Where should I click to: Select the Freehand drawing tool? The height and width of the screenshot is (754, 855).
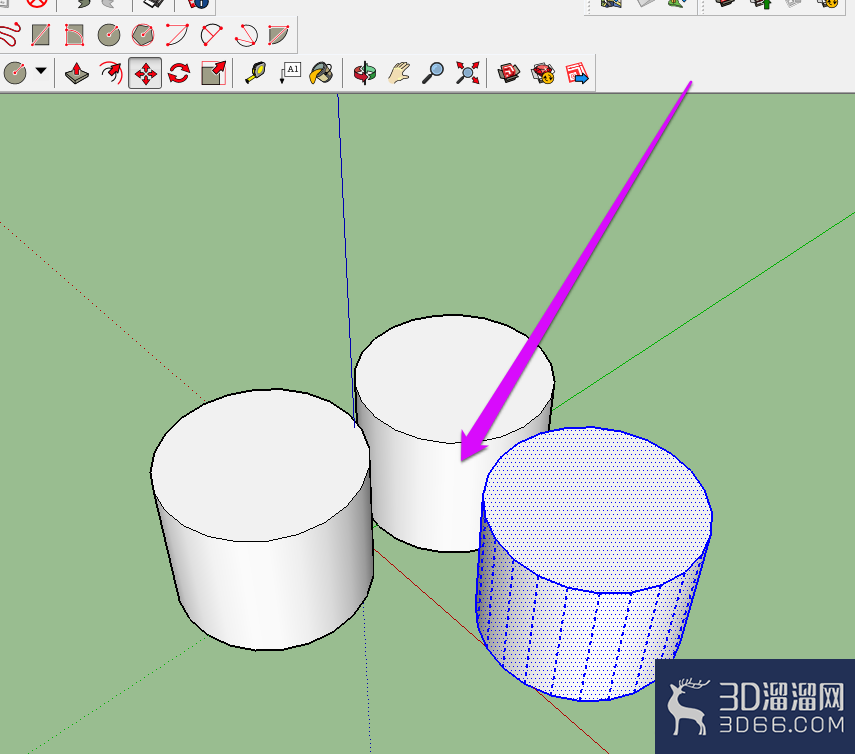point(9,35)
